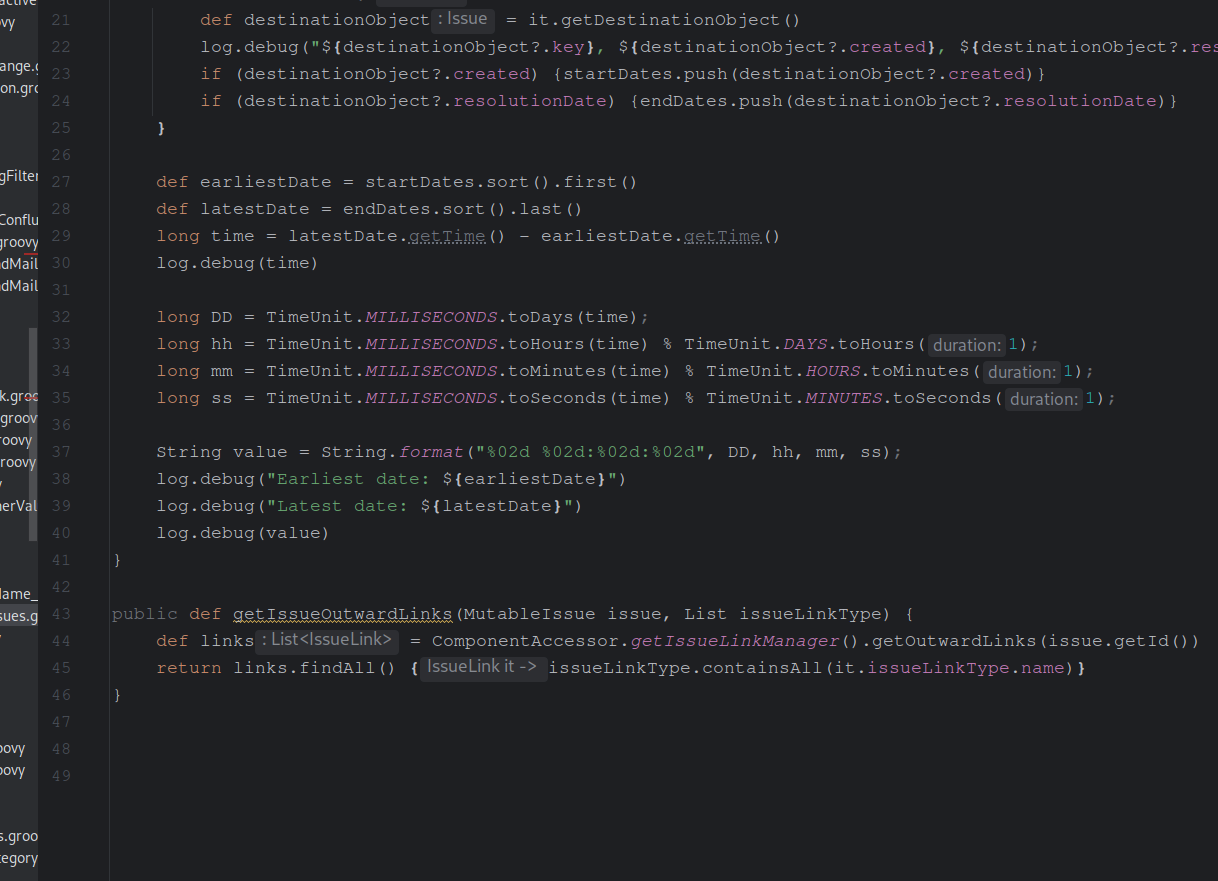Click latestDate in the line 28 declaration
This screenshot has height=881, width=1218.
tap(255, 209)
